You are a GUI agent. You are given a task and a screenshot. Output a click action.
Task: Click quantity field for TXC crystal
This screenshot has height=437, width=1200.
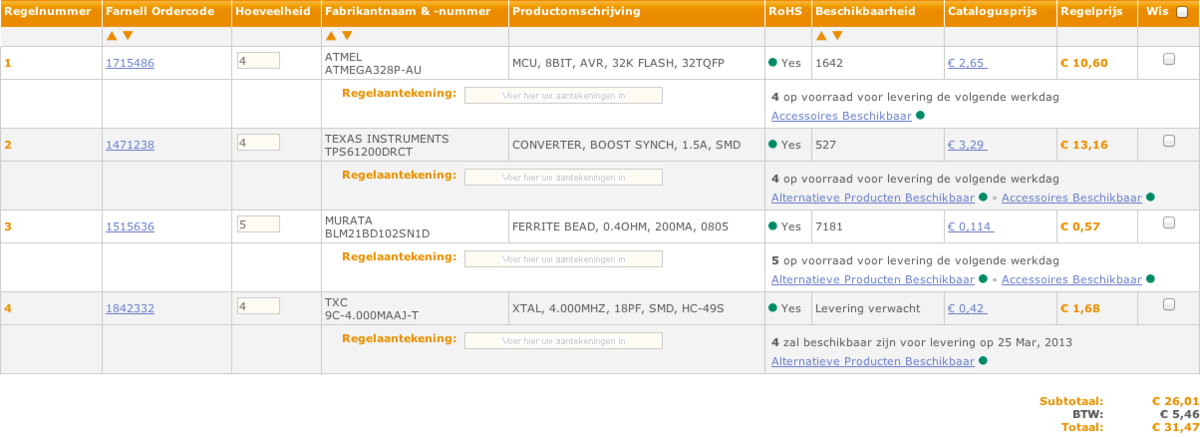click(x=258, y=306)
